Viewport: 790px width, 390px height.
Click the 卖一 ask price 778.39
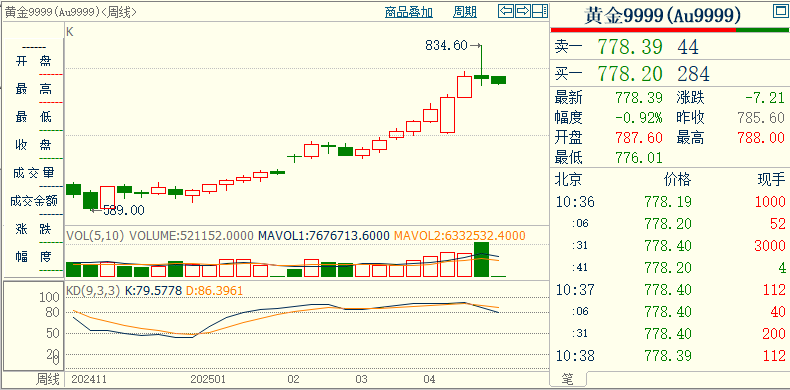click(630, 47)
